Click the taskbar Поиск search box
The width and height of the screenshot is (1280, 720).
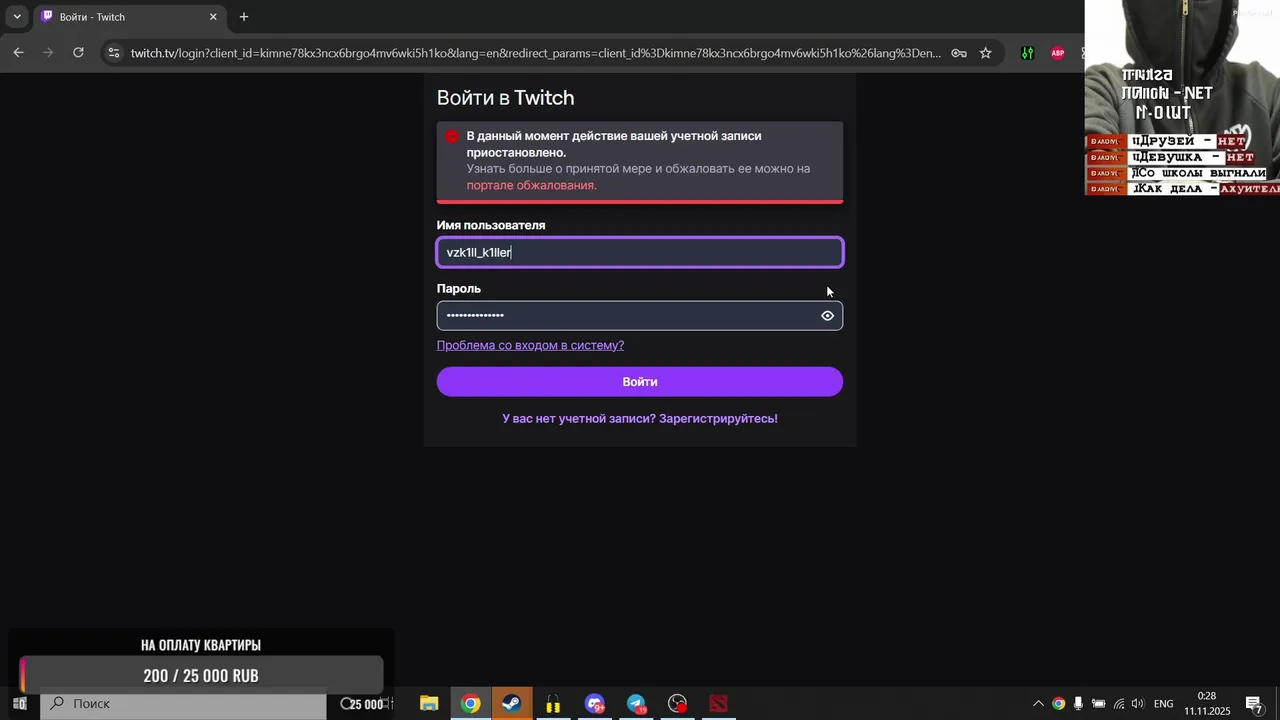click(x=183, y=704)
